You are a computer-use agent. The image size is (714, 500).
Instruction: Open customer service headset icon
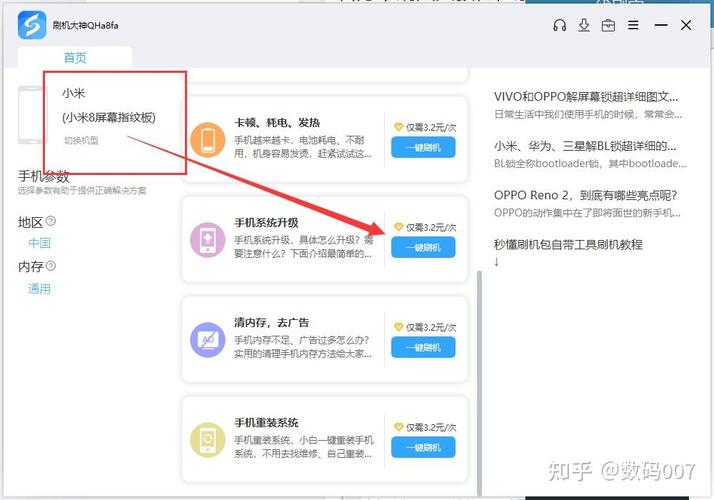click(x=560, y=25)
